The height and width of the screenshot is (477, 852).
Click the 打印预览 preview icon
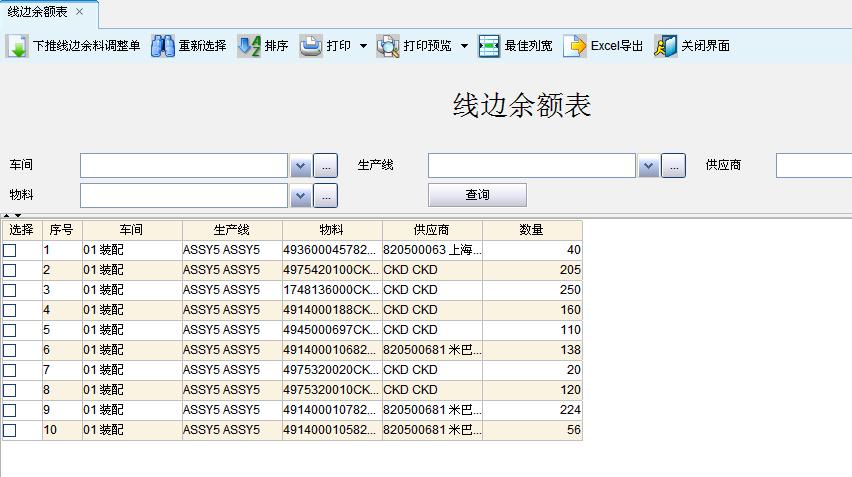(x=388, y=46)
